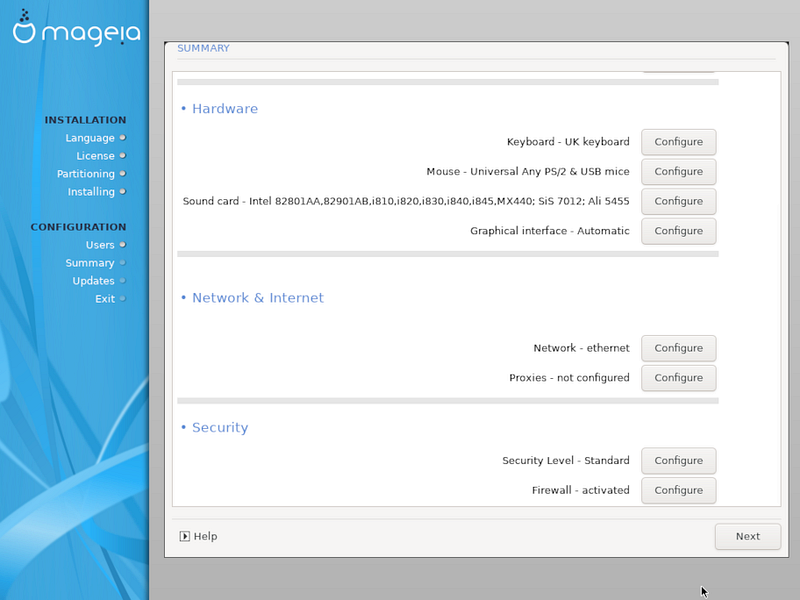Click the Language step bullet indicator
800x600 pixels.
(122, 138)
